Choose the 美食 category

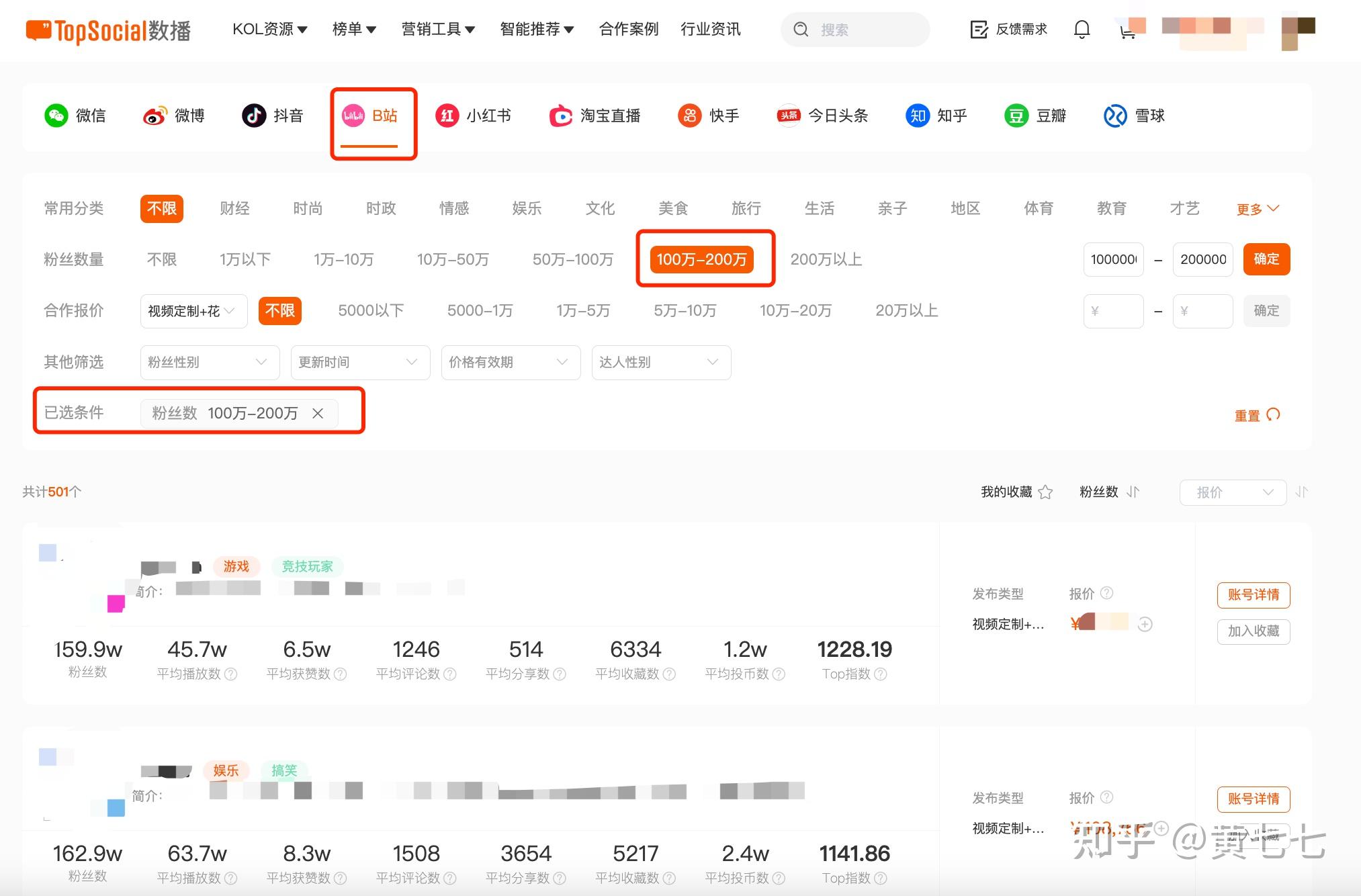pyautogui.click(x=673, y=208)
